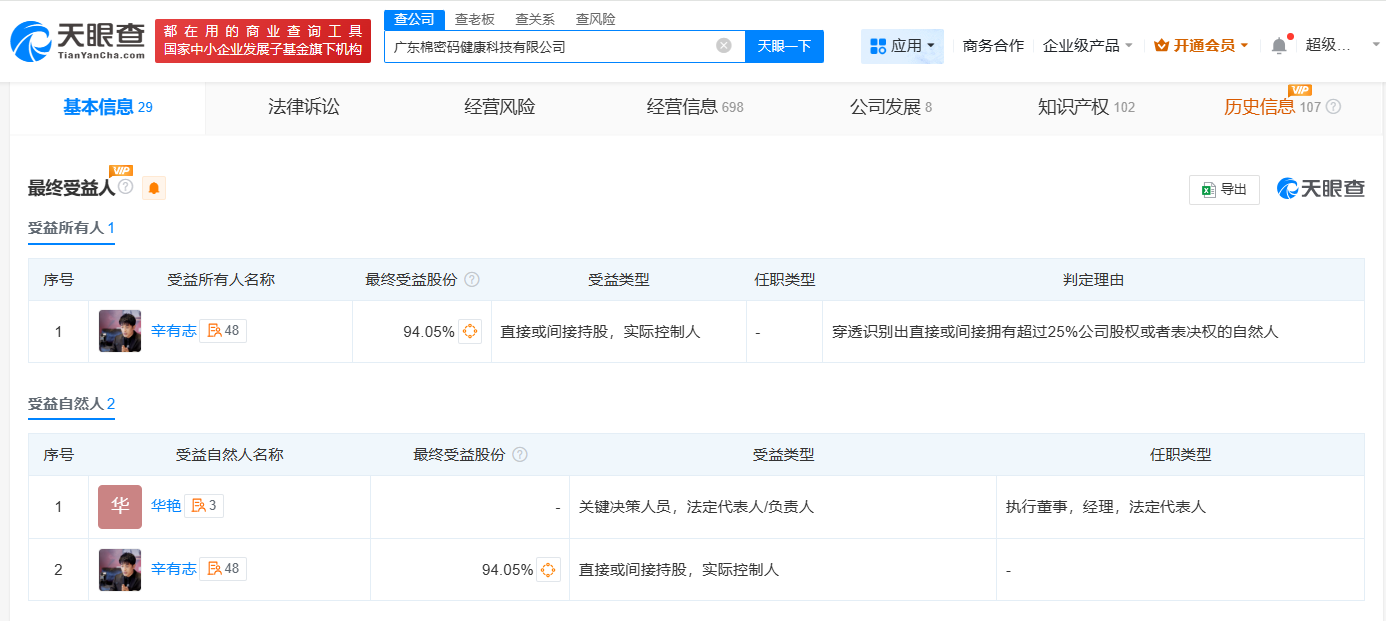Click penetration icon next to 94.05% shareholding

470,331
